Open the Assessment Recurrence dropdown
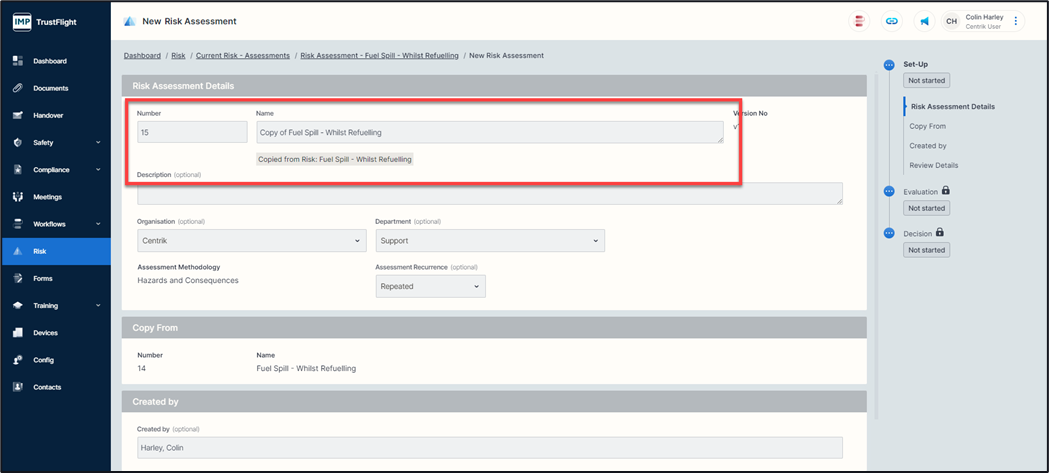 [x=430, y=286]
